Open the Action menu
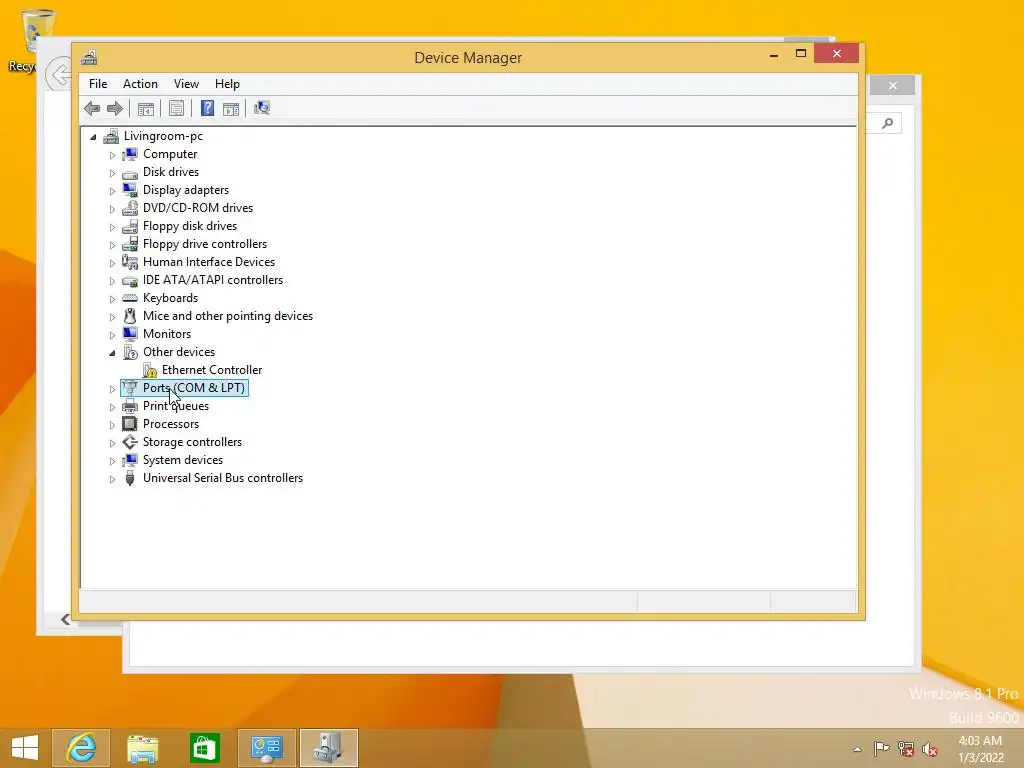This screenshot has width=1024, height=768. pos(140,84)
